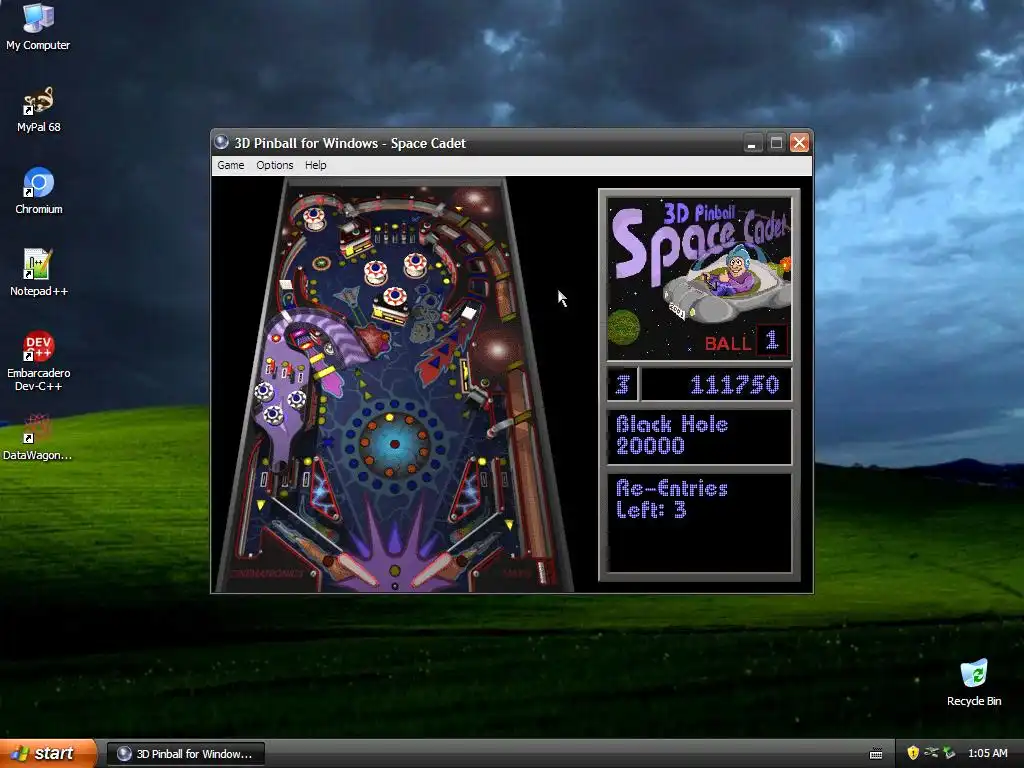The height and width of the screenshot is (768, 1024).
Task: Select the Embarcadero Dev-C++ desktop icon
Action: pyautogui.click(x=39, y=361)
